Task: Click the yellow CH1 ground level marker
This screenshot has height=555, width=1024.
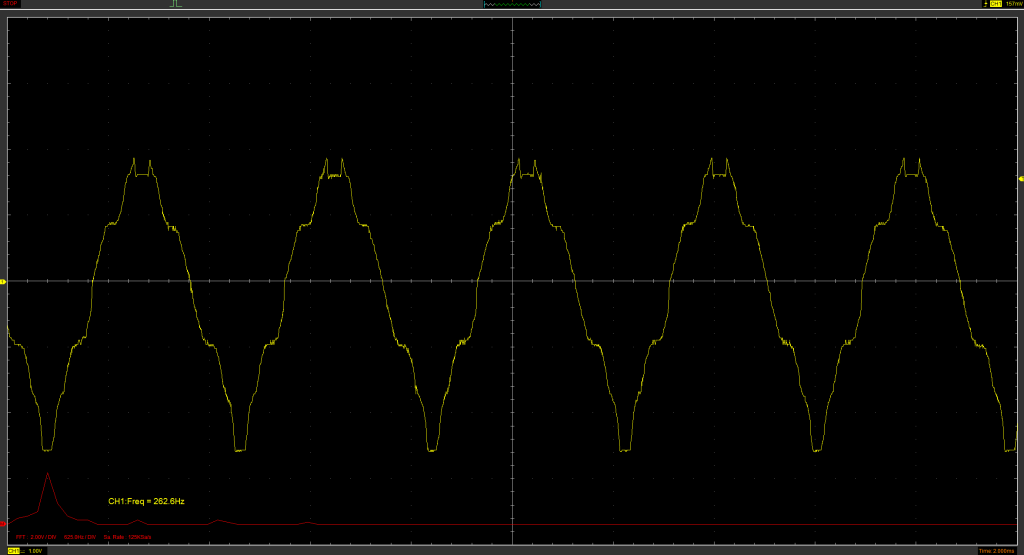Action: click(x=3, y=282)
